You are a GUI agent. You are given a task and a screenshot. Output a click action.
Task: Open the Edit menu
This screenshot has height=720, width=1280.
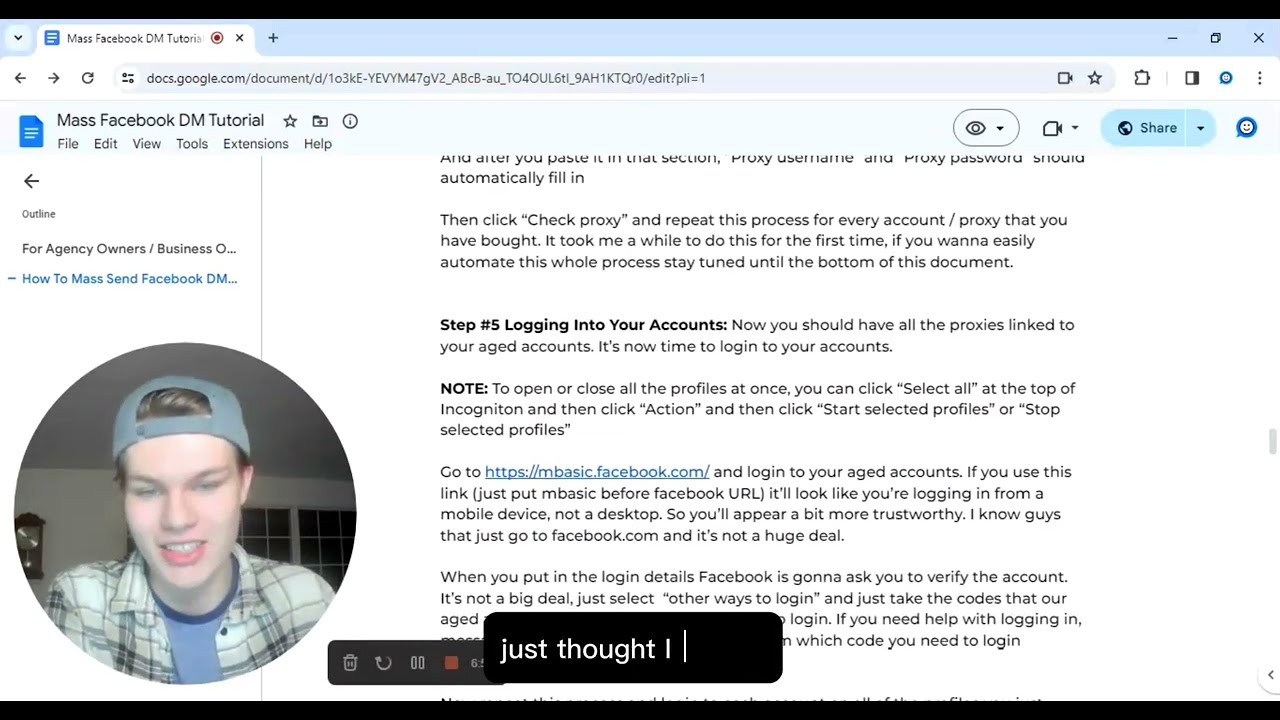[106, 144]
